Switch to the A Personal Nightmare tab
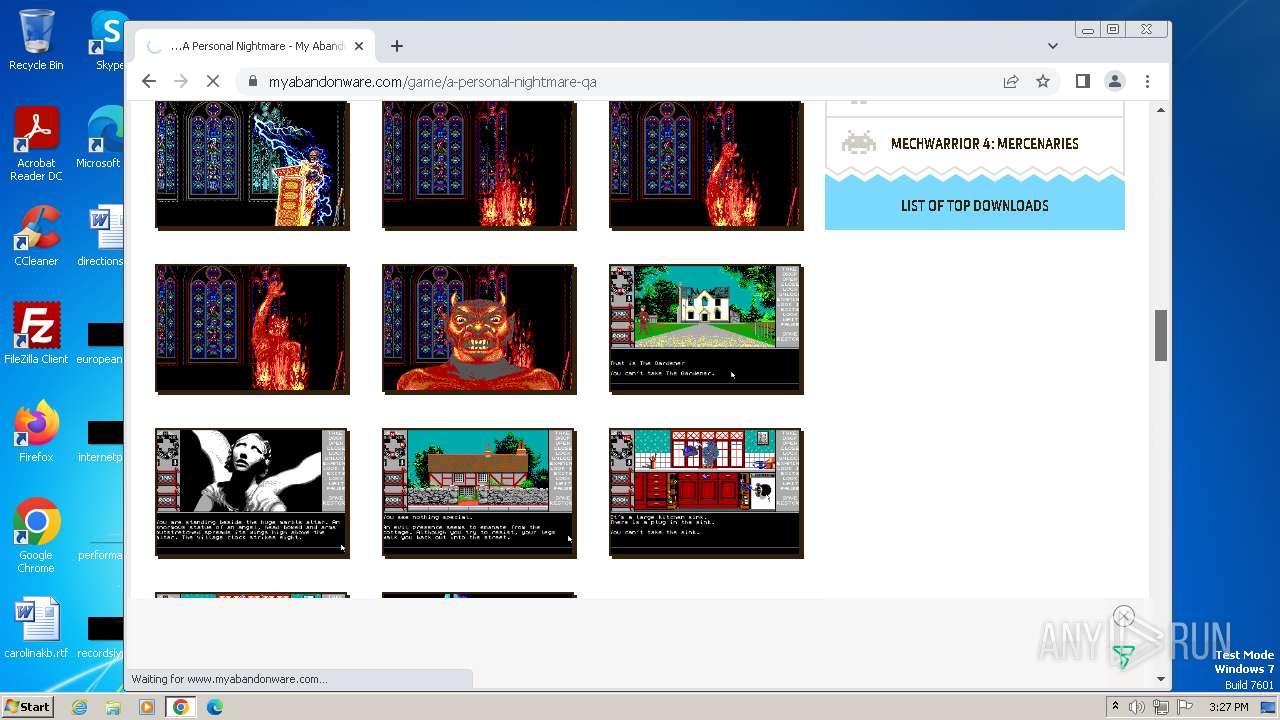1280x720 pixels. click(255, 46)
